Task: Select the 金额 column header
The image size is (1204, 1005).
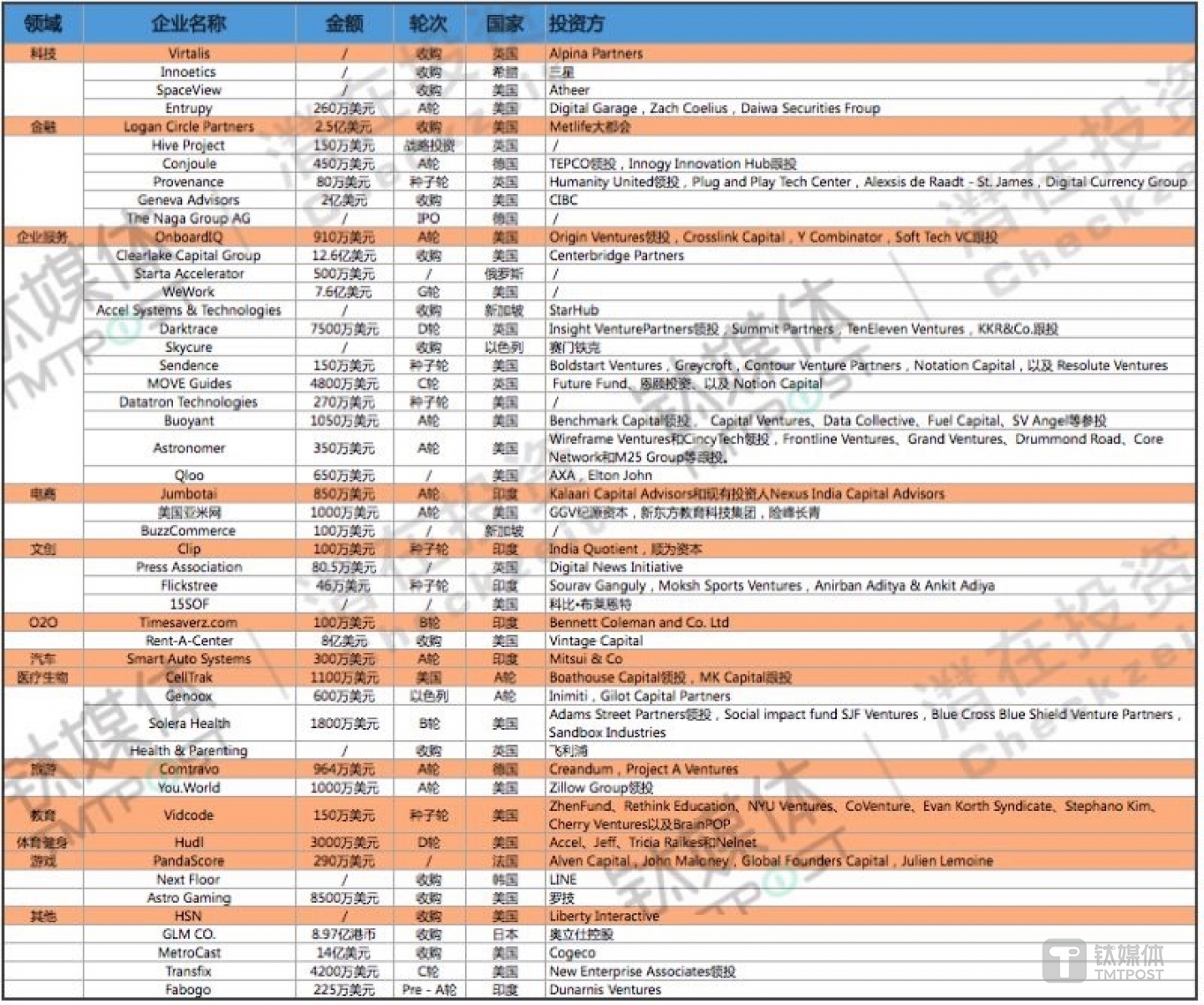Action: pyautogui.click(x=344, y=23)
